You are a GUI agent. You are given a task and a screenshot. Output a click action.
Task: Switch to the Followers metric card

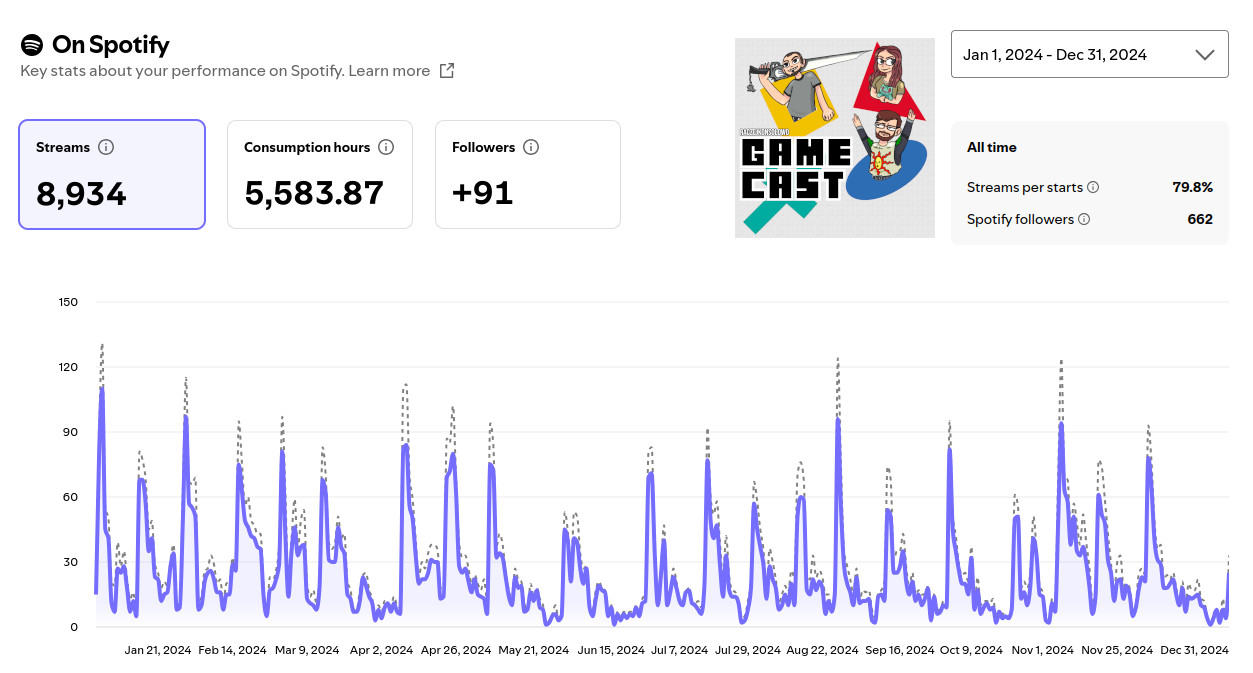click(x=527, y=175)
